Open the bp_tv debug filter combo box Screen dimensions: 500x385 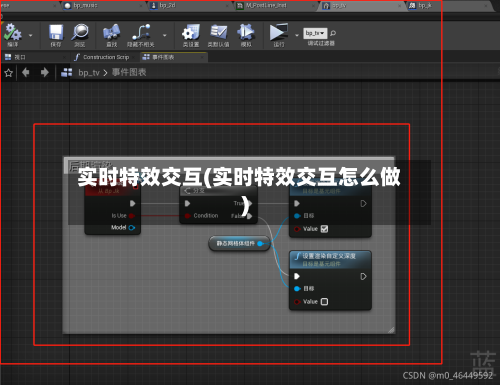coord(315,33)
